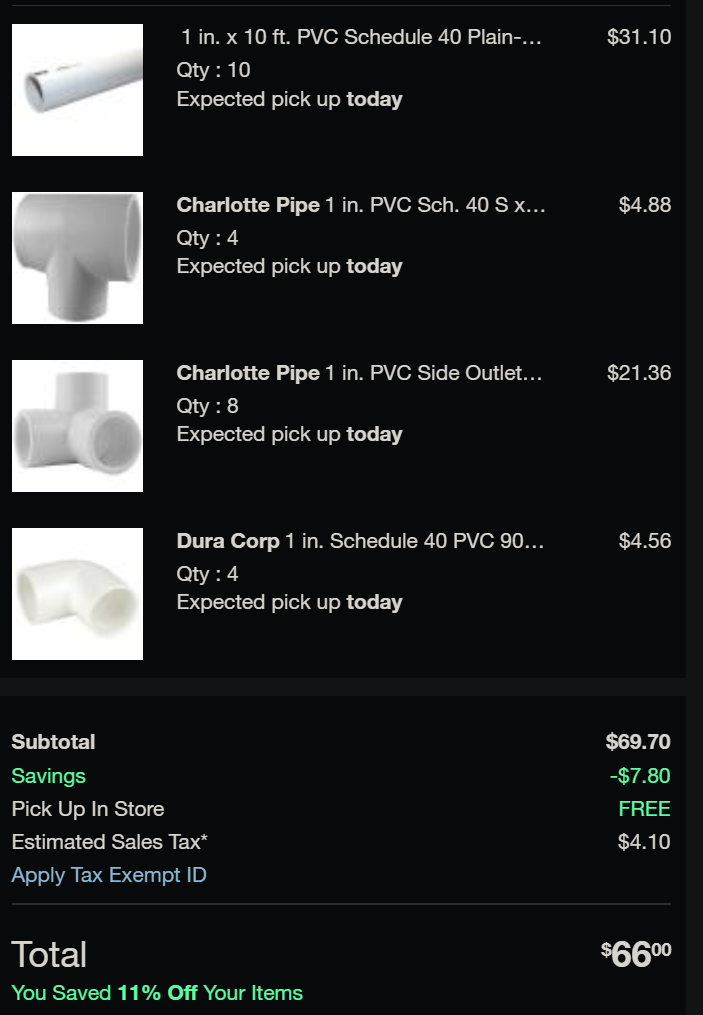The width and height of the screenshot is (703, 1015).
Task: Click the You Saved 11% Off message
Action: [157, 993]
